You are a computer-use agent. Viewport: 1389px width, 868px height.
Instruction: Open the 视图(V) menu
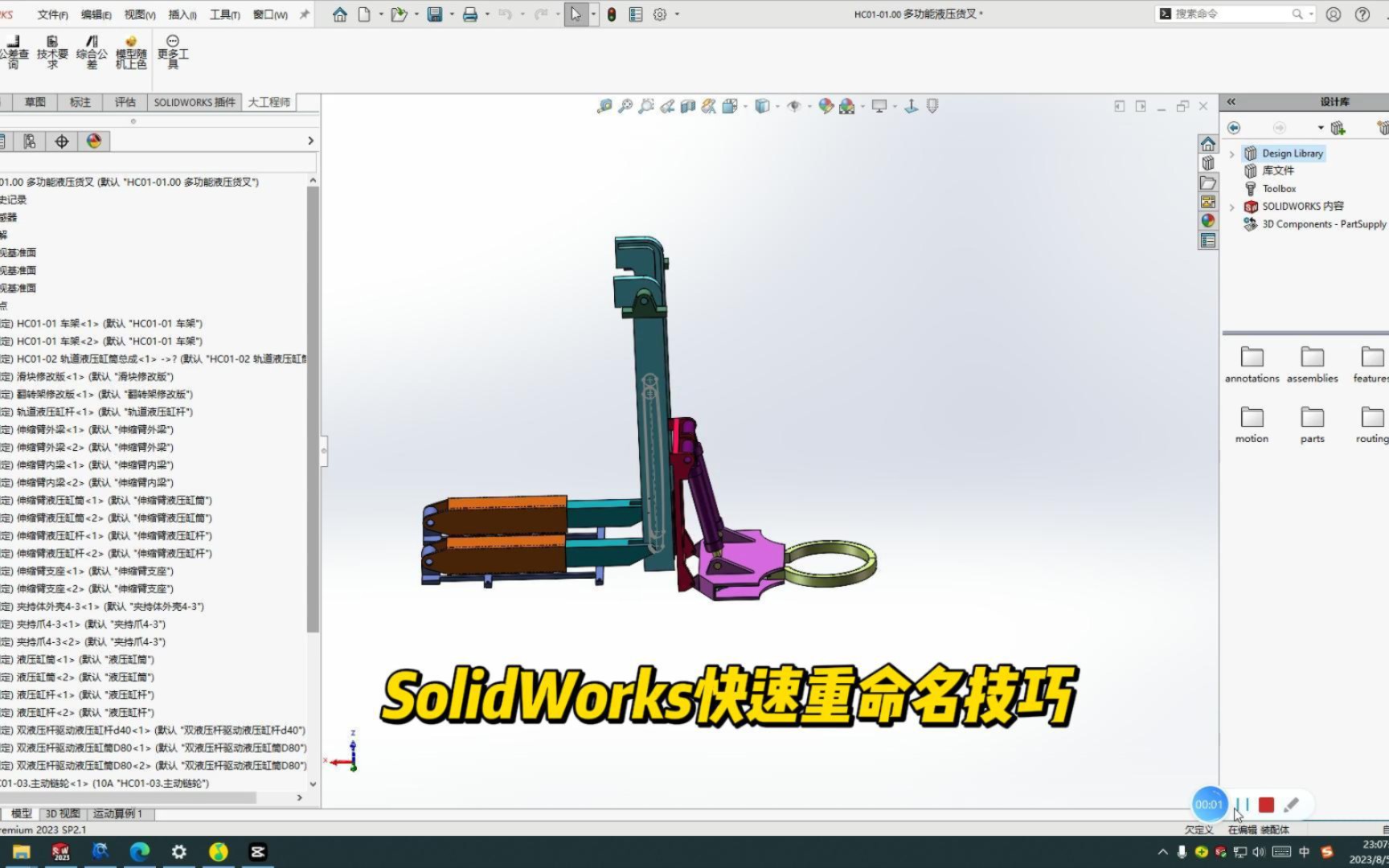click(140, 14)
